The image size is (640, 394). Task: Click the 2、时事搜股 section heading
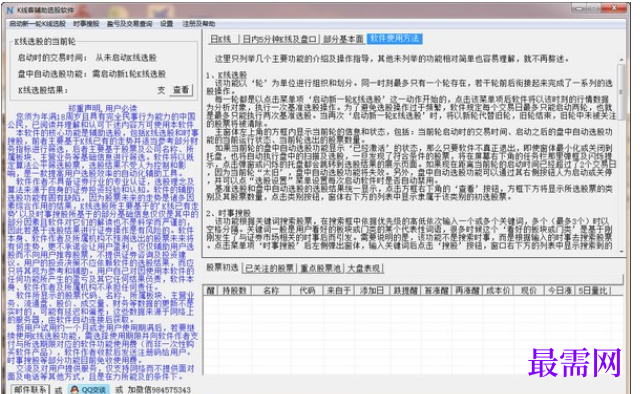click(x=228, y=213)
